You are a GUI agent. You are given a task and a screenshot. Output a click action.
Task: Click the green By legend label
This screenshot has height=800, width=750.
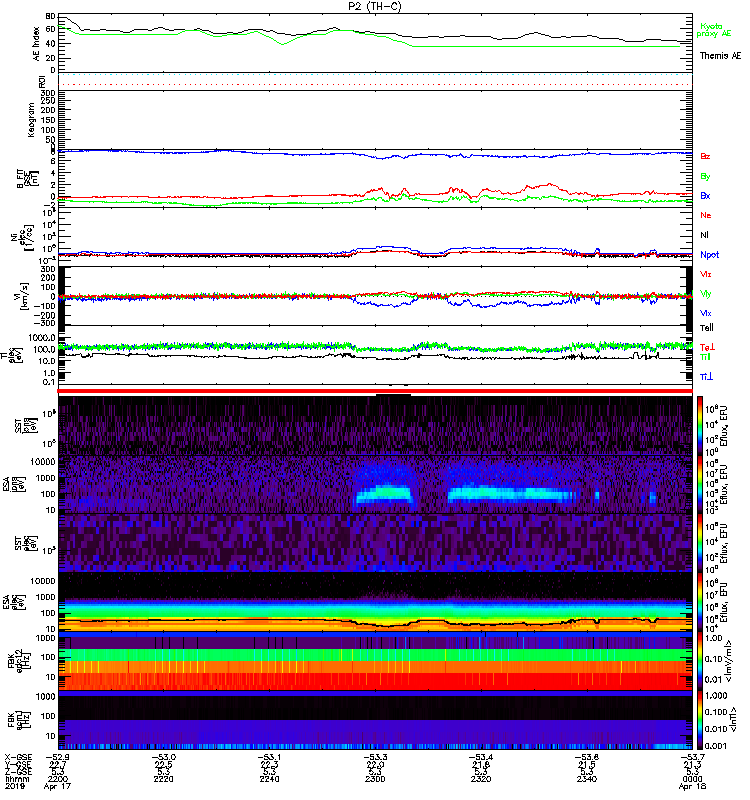pyautogui.click(x=705, y=177)
